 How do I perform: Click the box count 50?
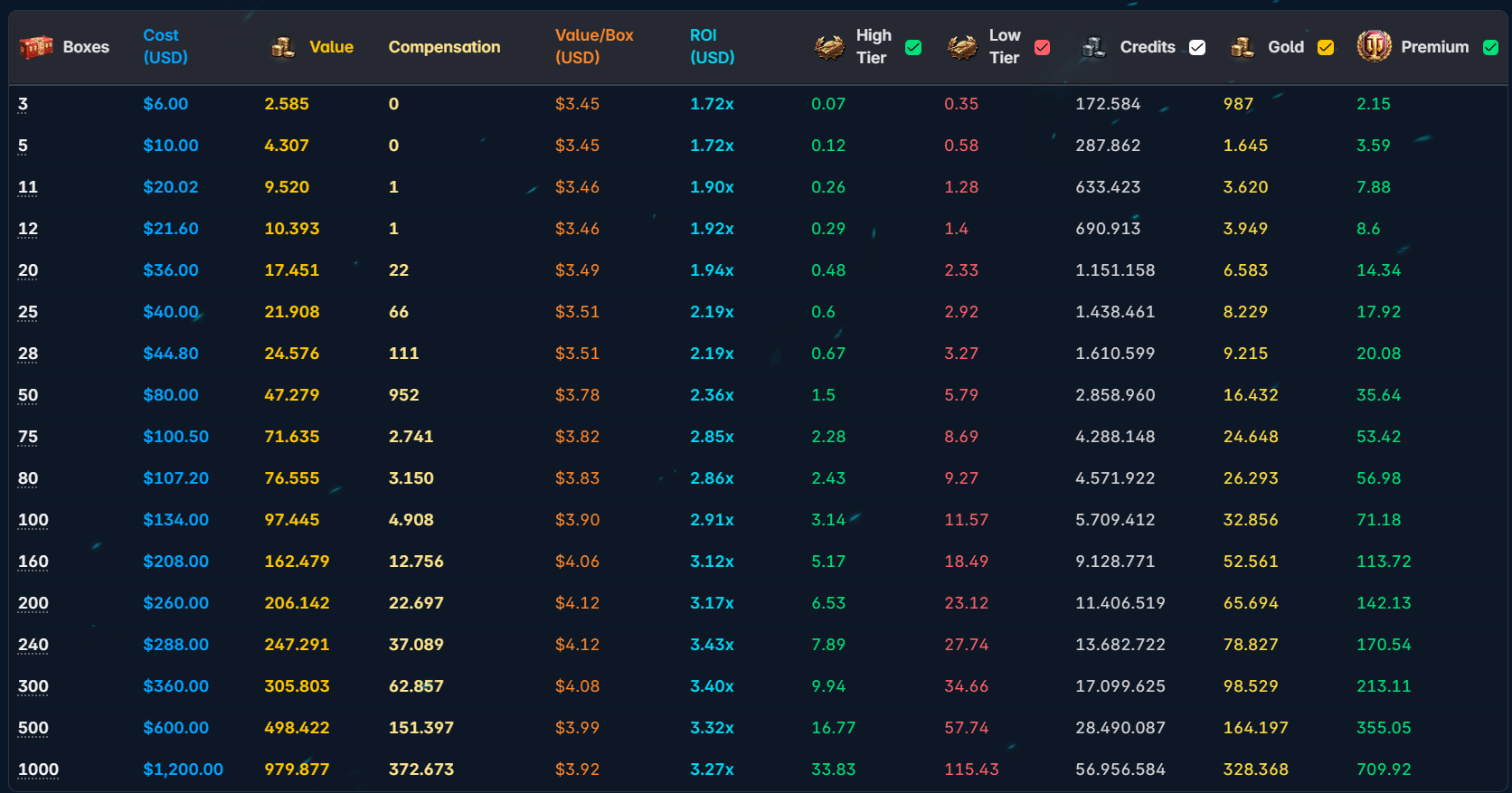[28, 395]
